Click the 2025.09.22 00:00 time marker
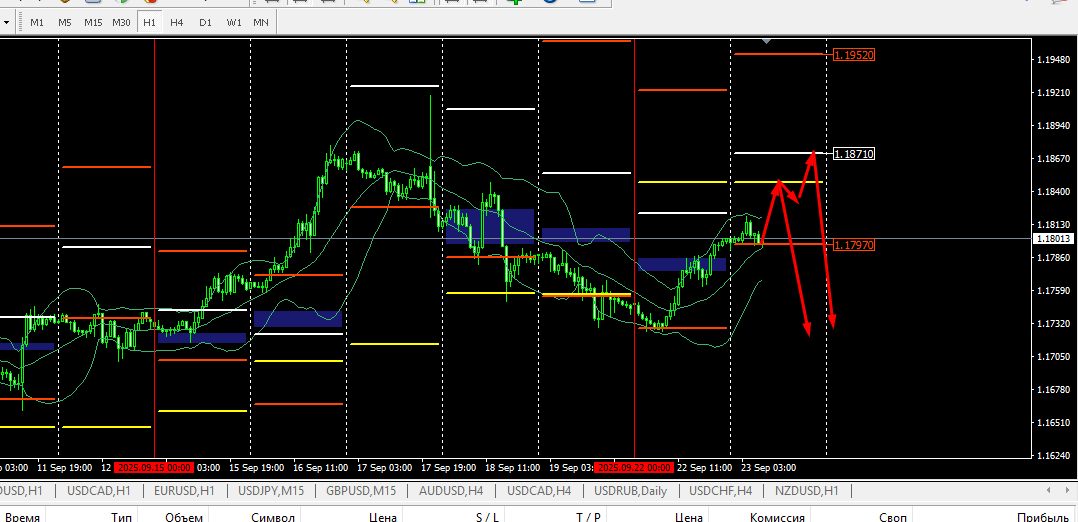This screenshot has width=1078, height=522. (634, 468)
